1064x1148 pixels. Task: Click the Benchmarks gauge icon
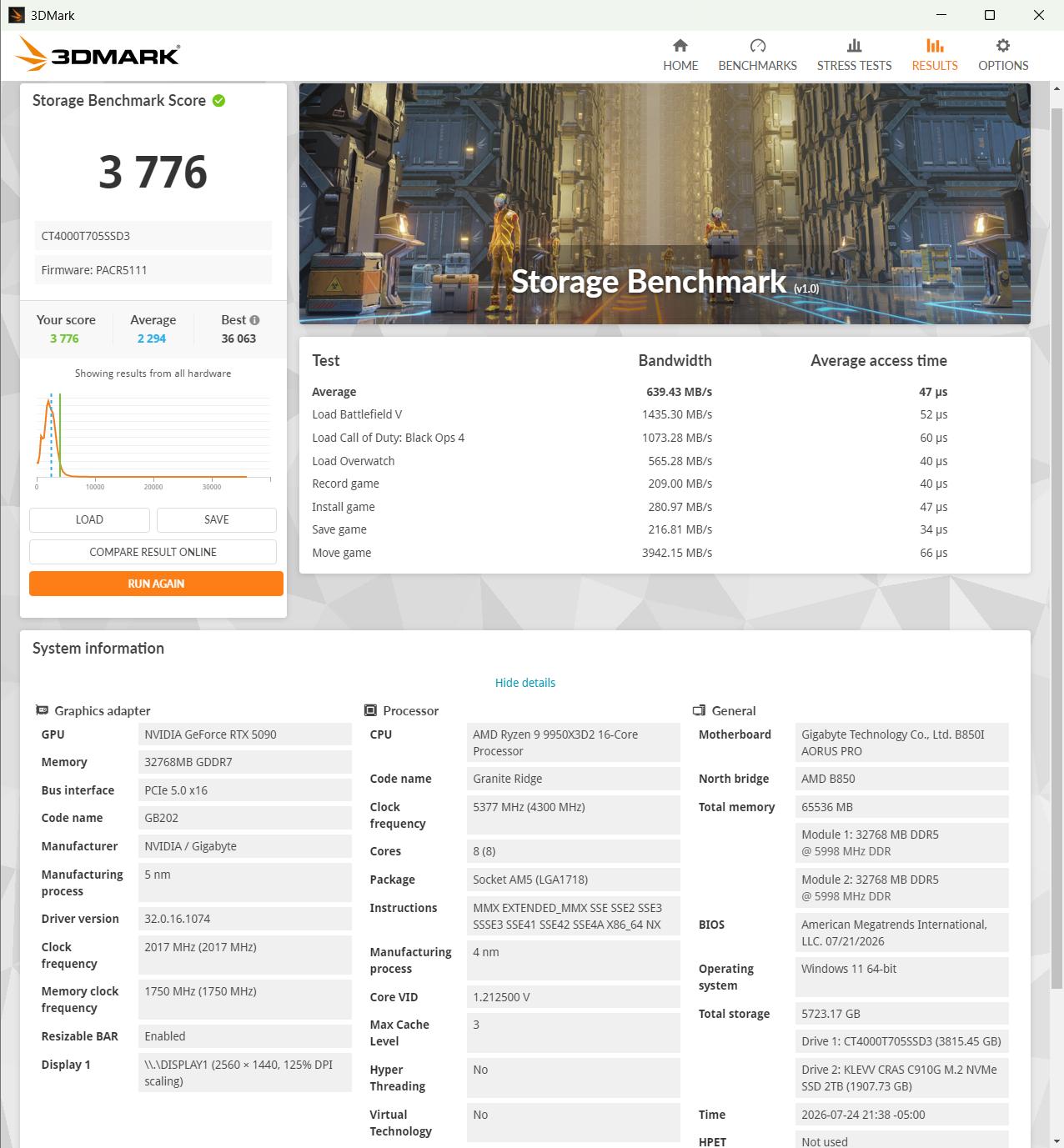click(x=757, y=45)
